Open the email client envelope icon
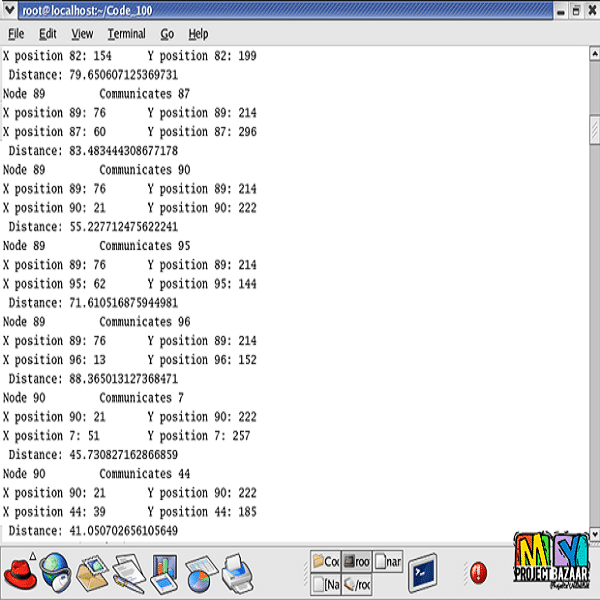600x600 pixels. [95, 573]
